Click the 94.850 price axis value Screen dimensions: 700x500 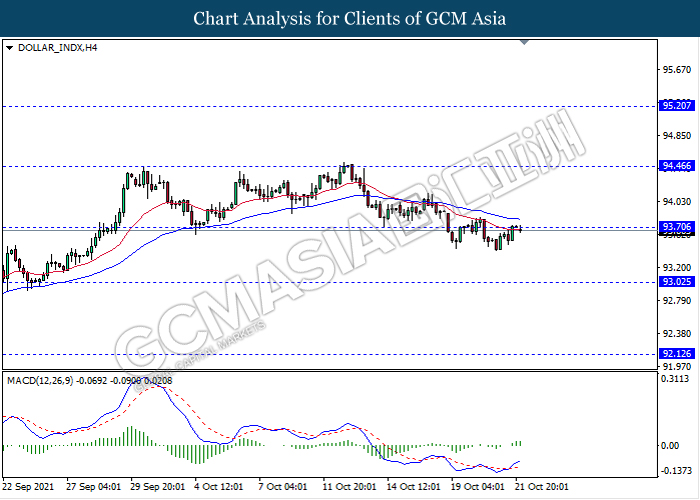[x=677, y=135]
